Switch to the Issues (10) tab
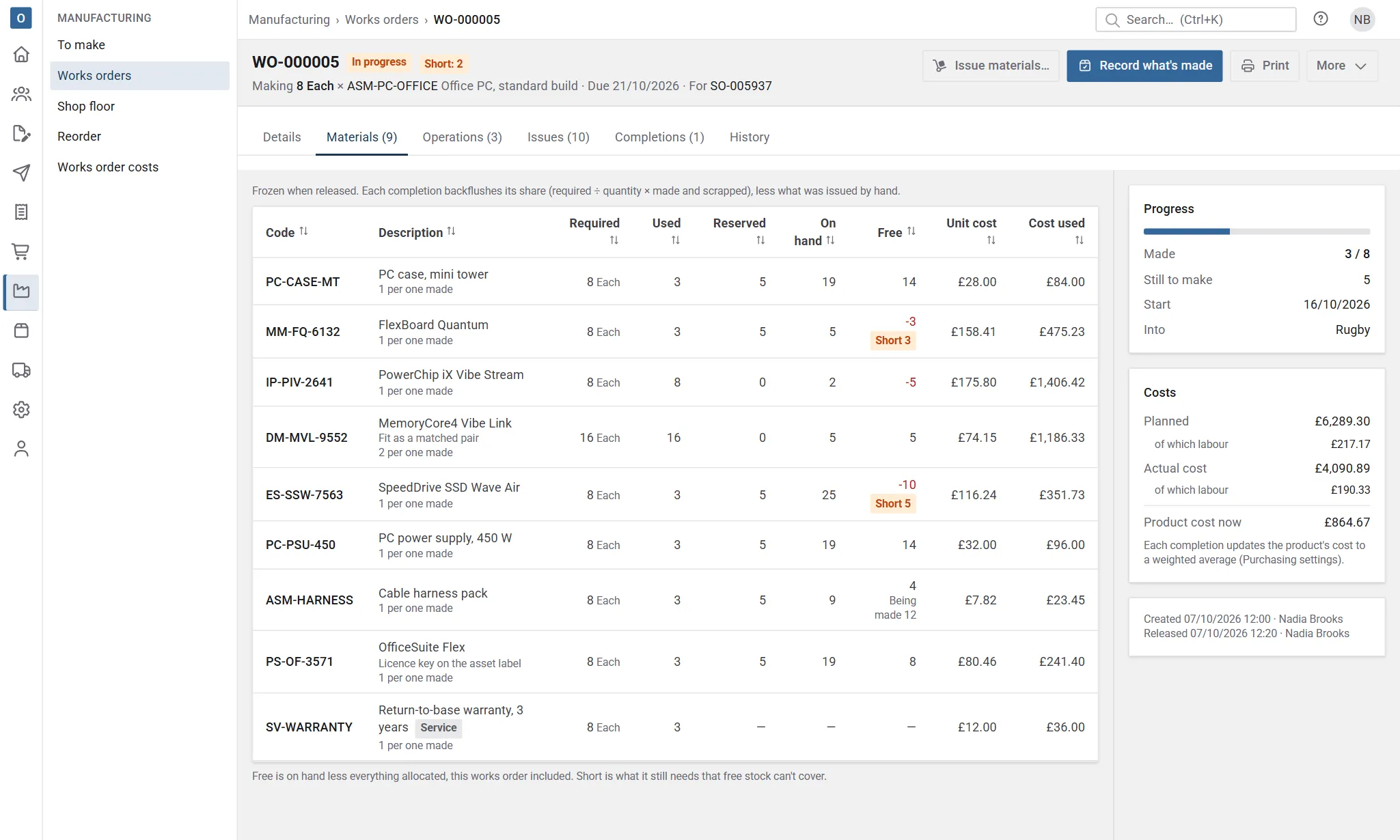 coord(558,137)
